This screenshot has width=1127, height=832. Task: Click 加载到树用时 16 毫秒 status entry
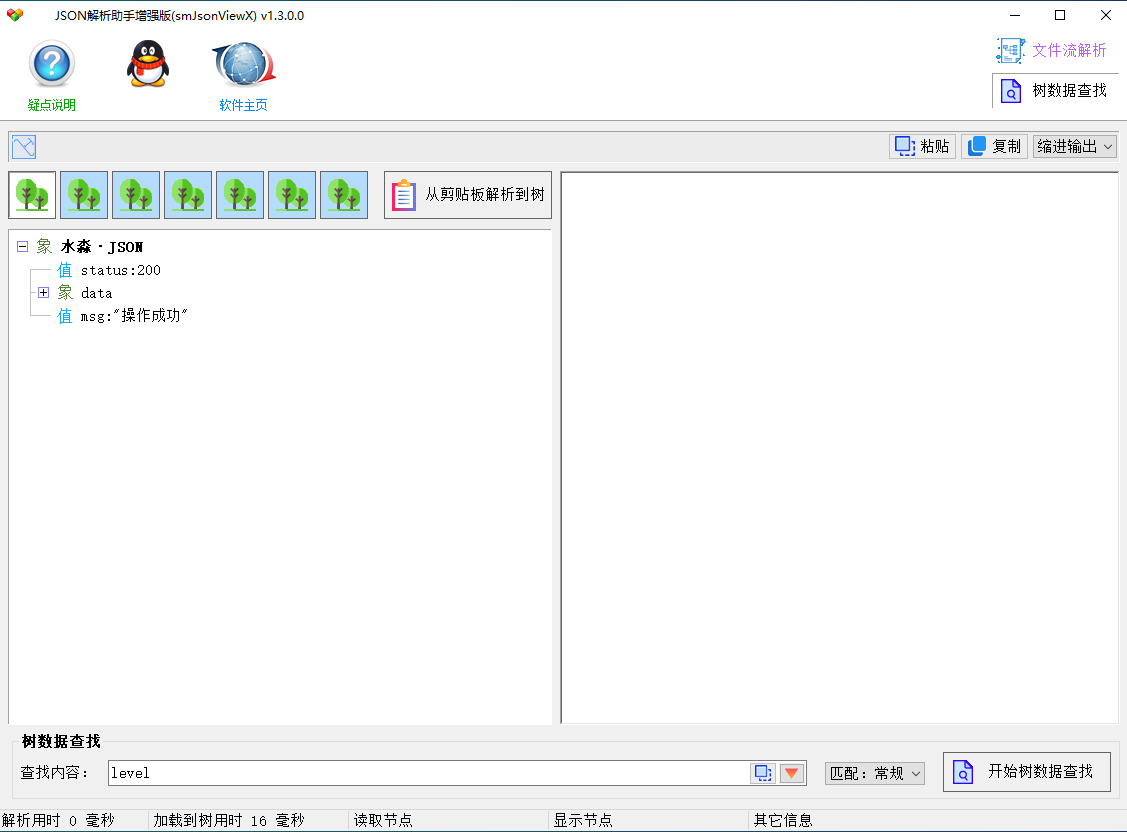tap(229, 821)
